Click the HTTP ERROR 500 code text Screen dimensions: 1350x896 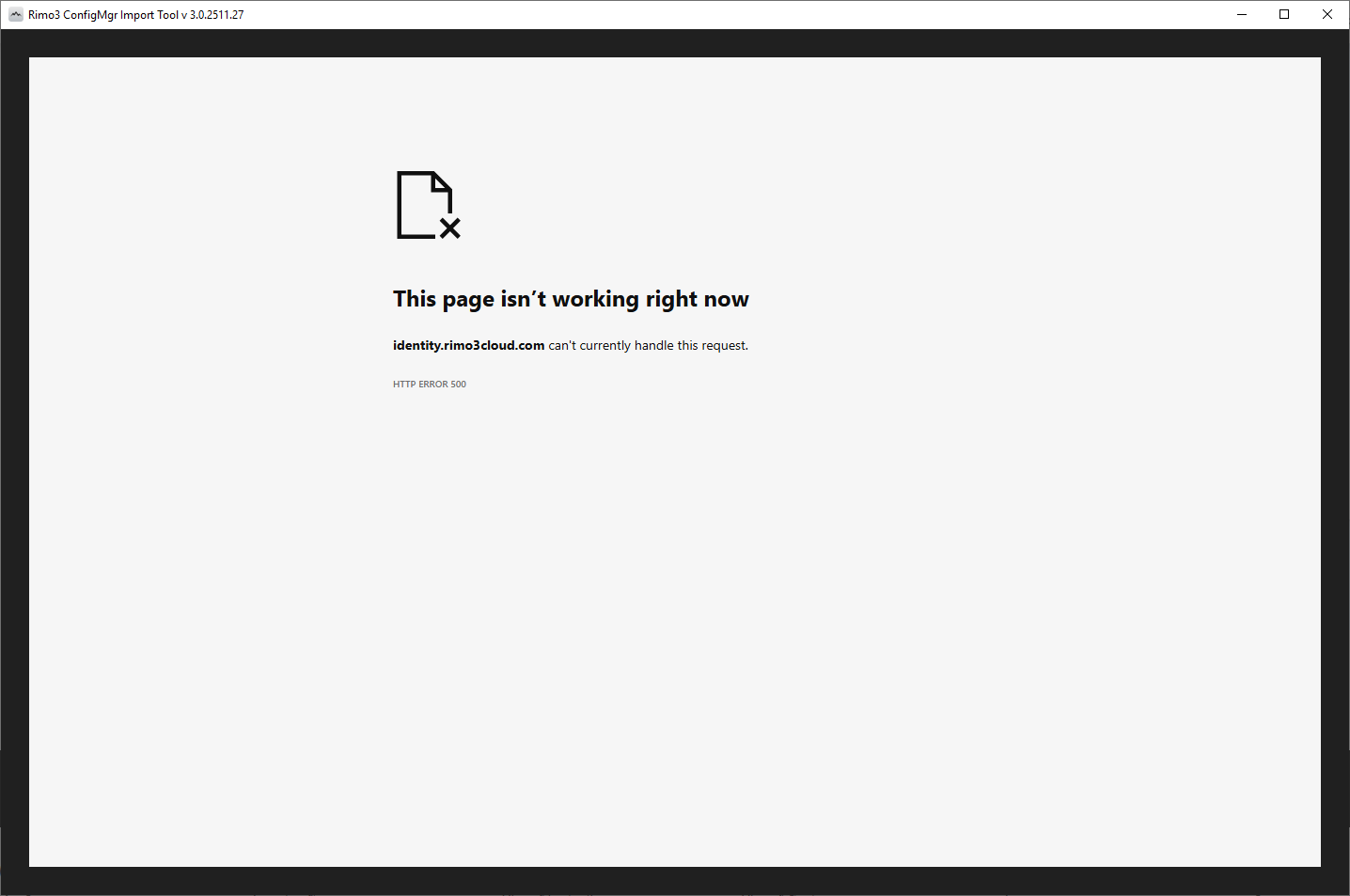click(429, 384)
